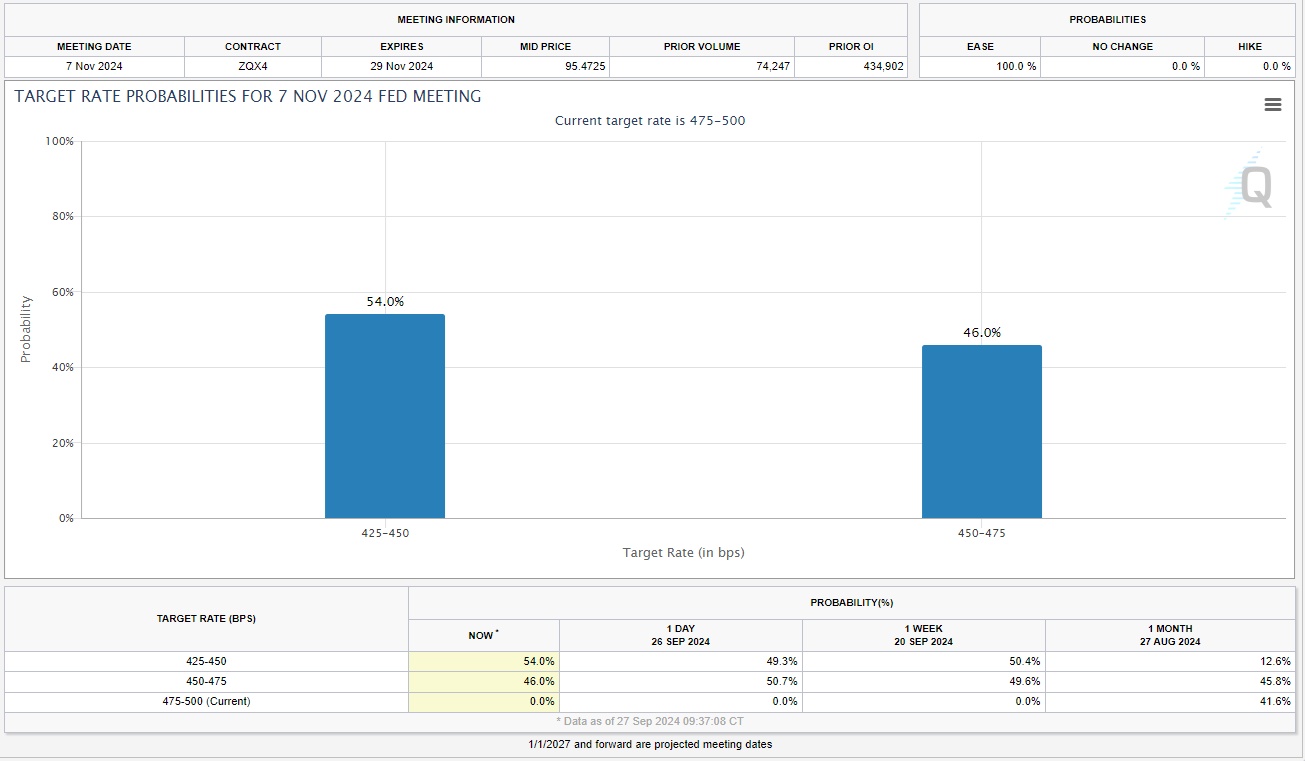
Task: Select the 475-500 (Current) table row label
Action: tap(206, 701)
